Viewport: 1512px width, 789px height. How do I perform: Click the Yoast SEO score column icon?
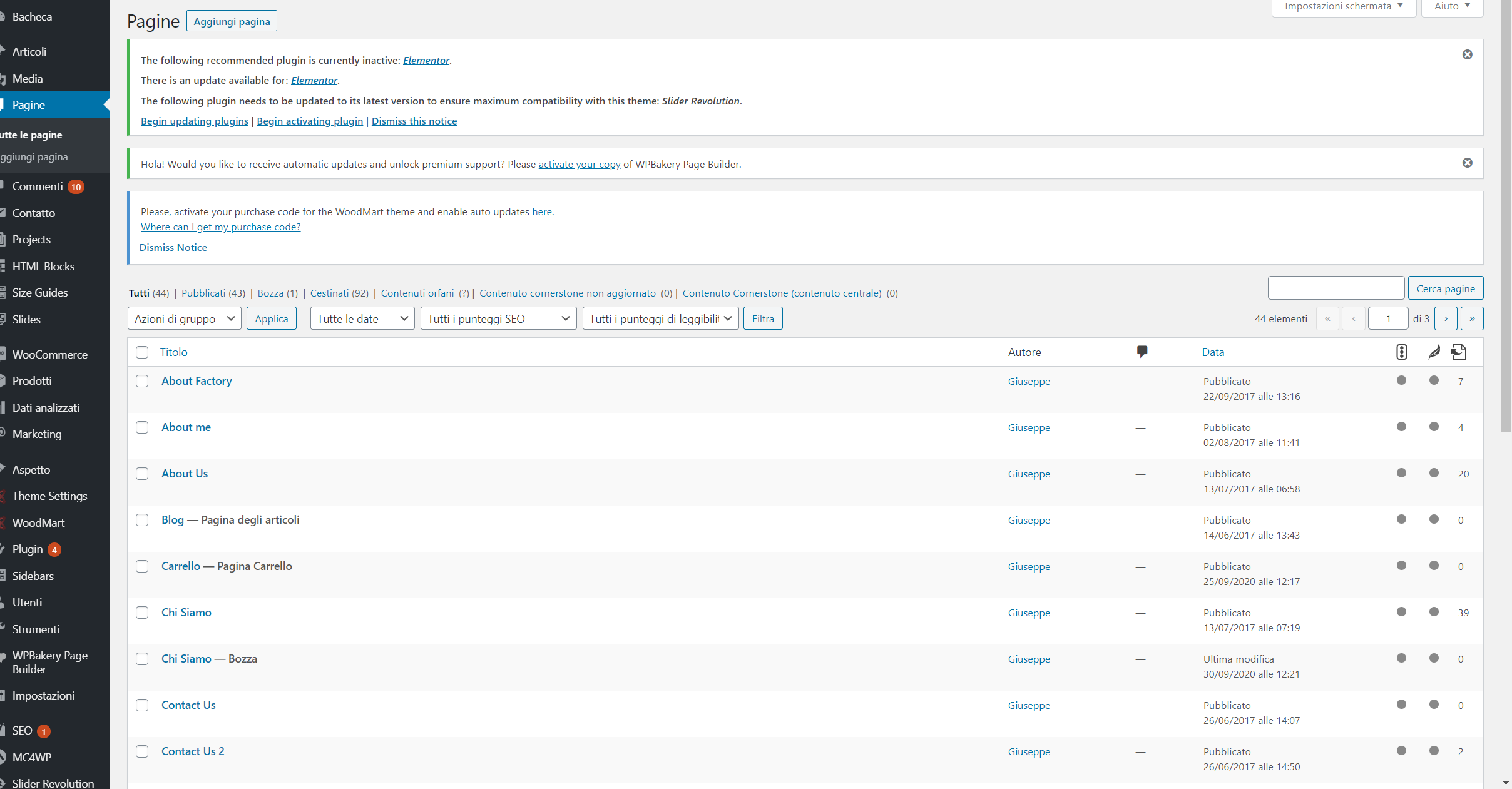coord(1401,352)
